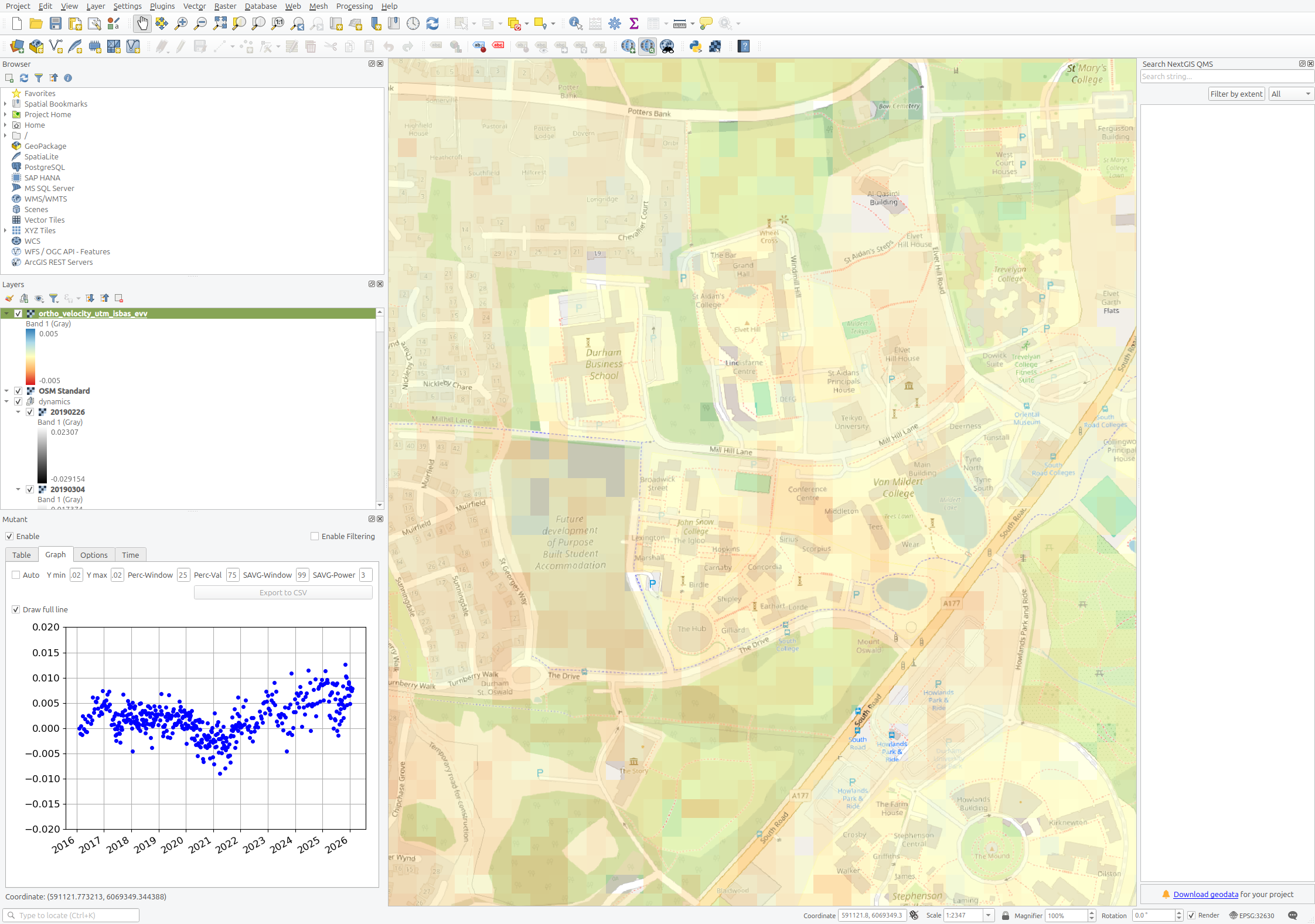The image size is (1315, 924).
Task: Toggle visibility of layer 20190226
Action: [x=30, y=412]
